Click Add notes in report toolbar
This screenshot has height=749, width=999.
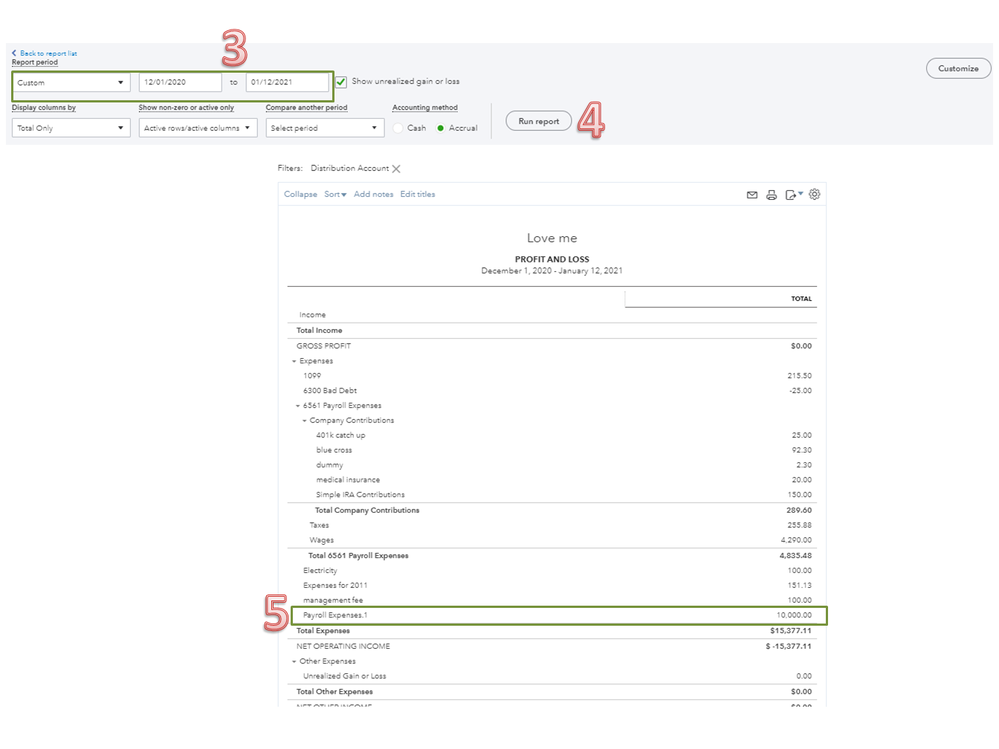click(x=373, y=195)
